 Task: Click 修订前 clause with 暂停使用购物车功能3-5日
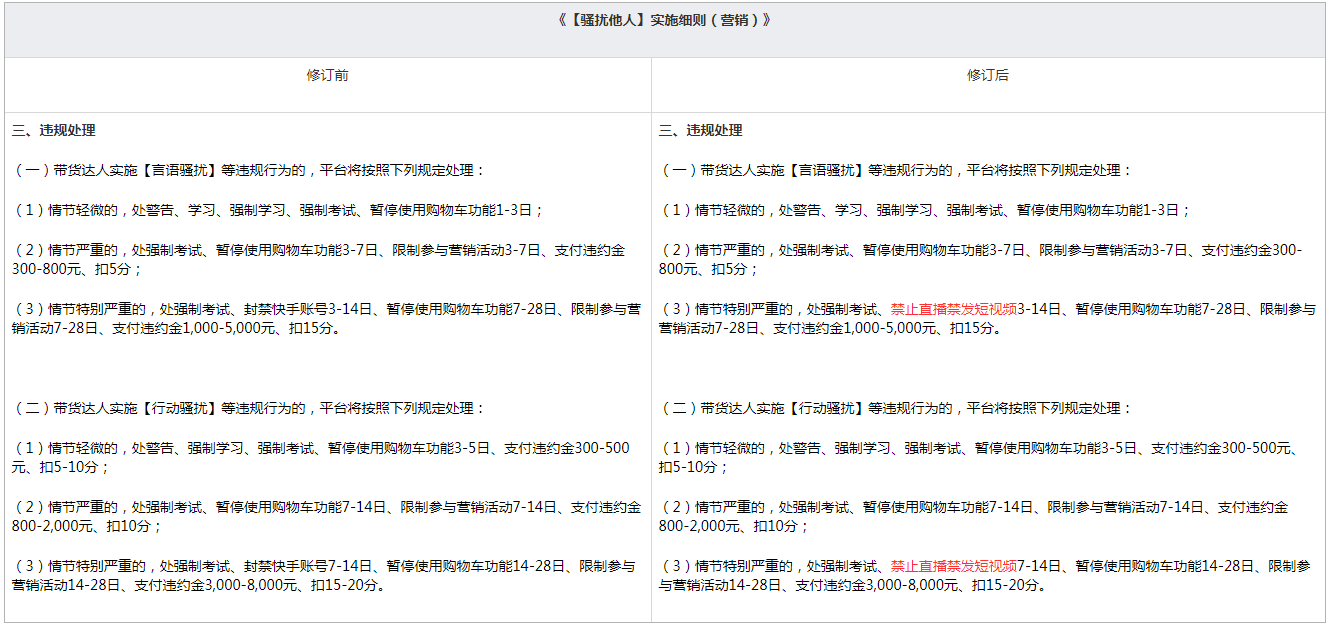point(320,458)
